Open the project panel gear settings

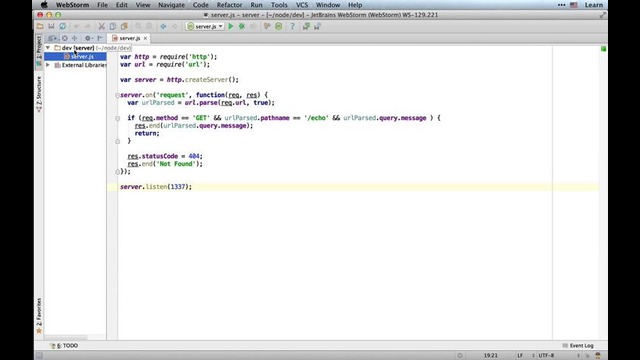click(x=88, y=38)
